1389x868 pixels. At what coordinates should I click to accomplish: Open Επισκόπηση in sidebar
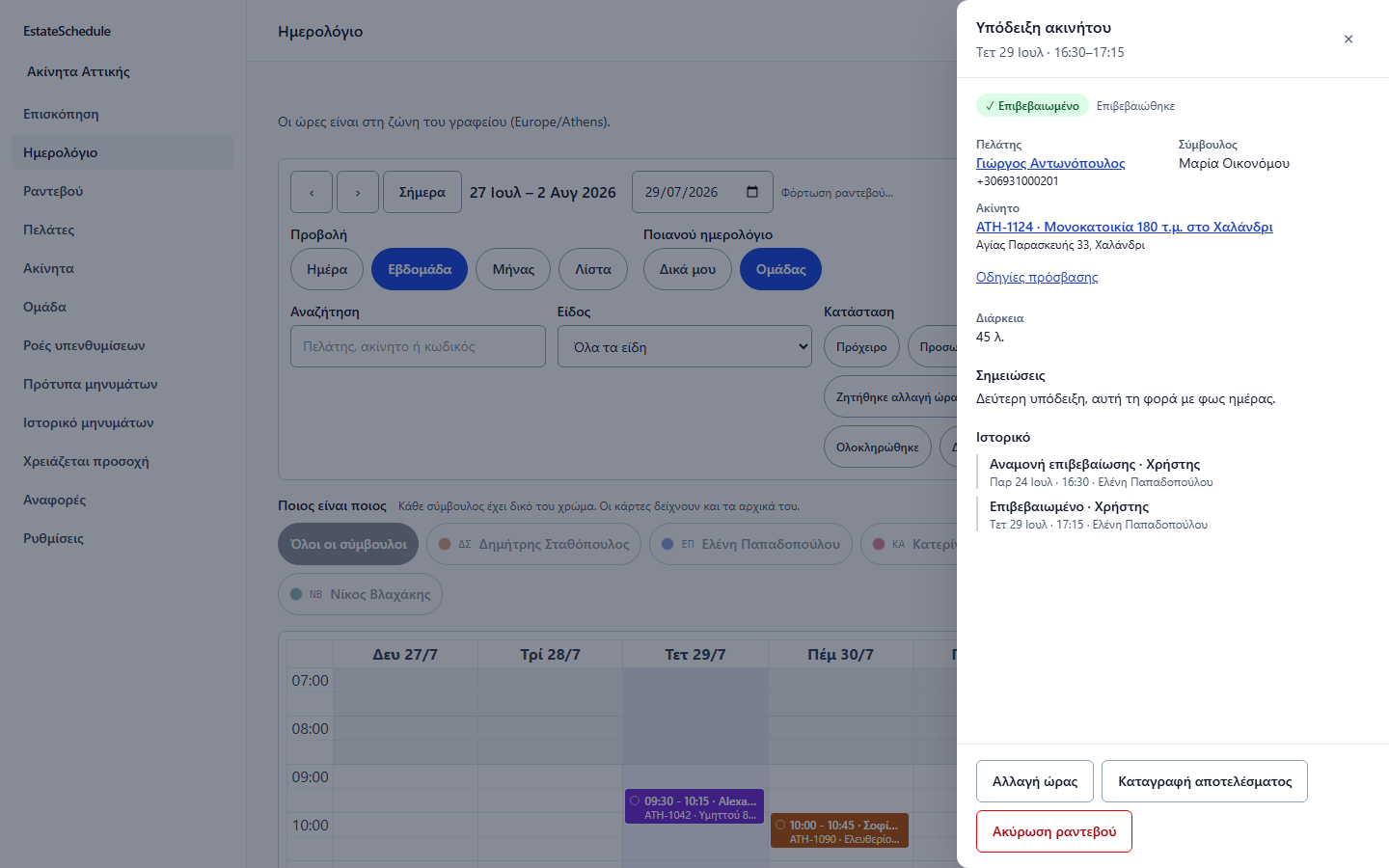coord(123,114)
